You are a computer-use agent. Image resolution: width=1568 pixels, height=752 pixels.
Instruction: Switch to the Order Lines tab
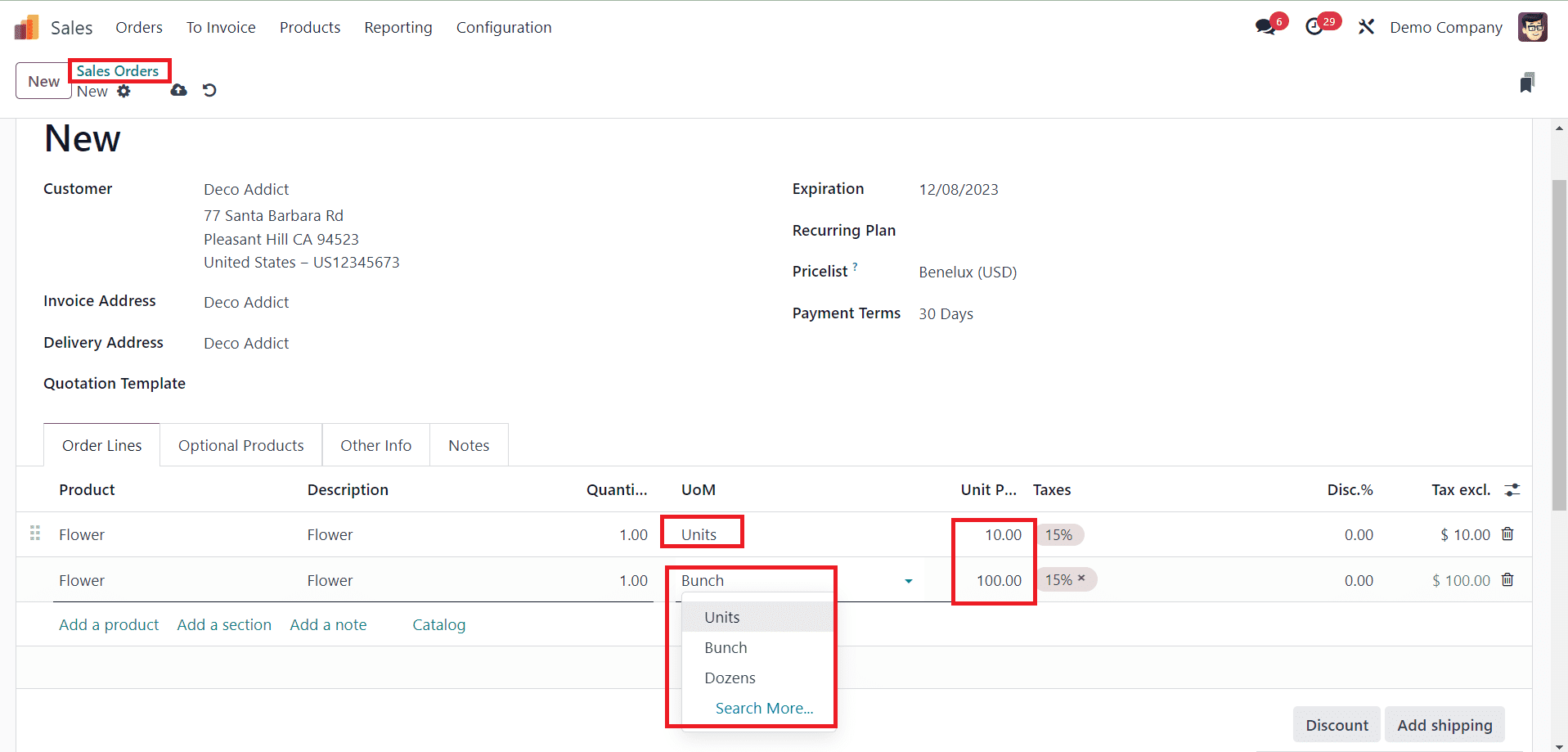pos(102,445)
